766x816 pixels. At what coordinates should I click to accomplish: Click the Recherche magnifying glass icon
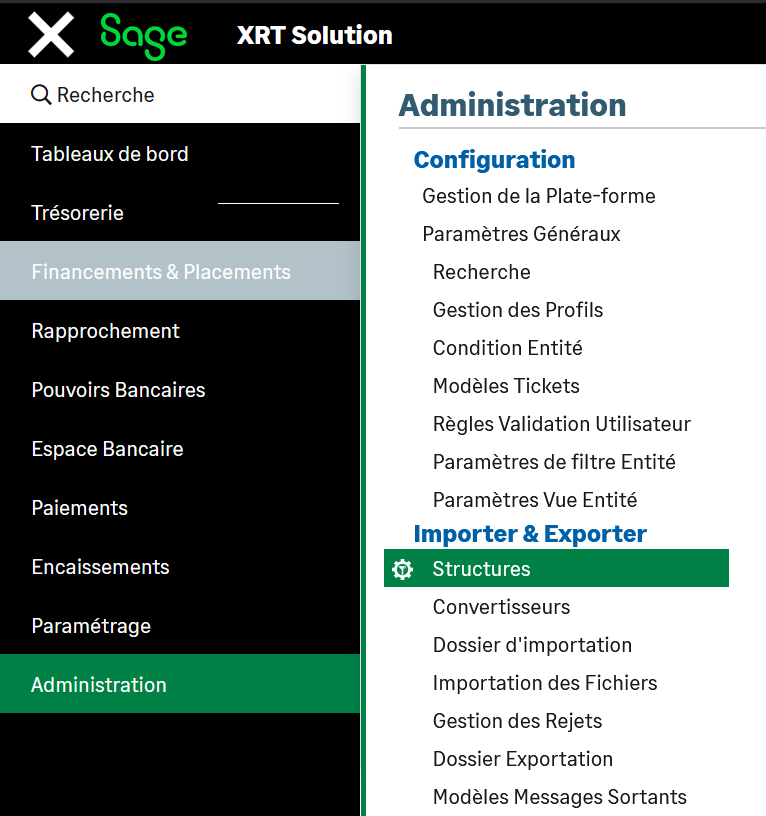click(x=41, y=95)
